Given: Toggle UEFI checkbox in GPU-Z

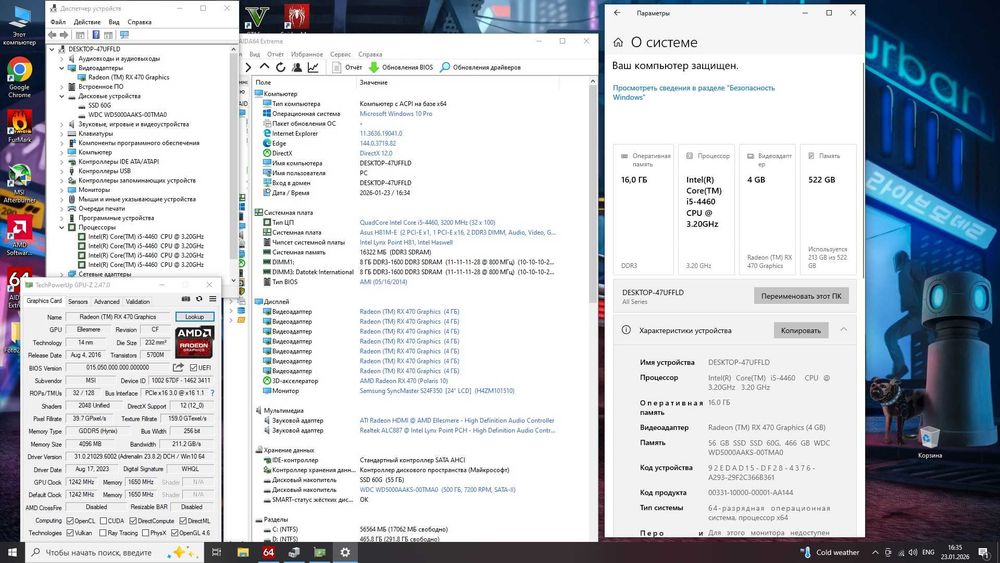Looking at the screenshot, I should point(193,368).
